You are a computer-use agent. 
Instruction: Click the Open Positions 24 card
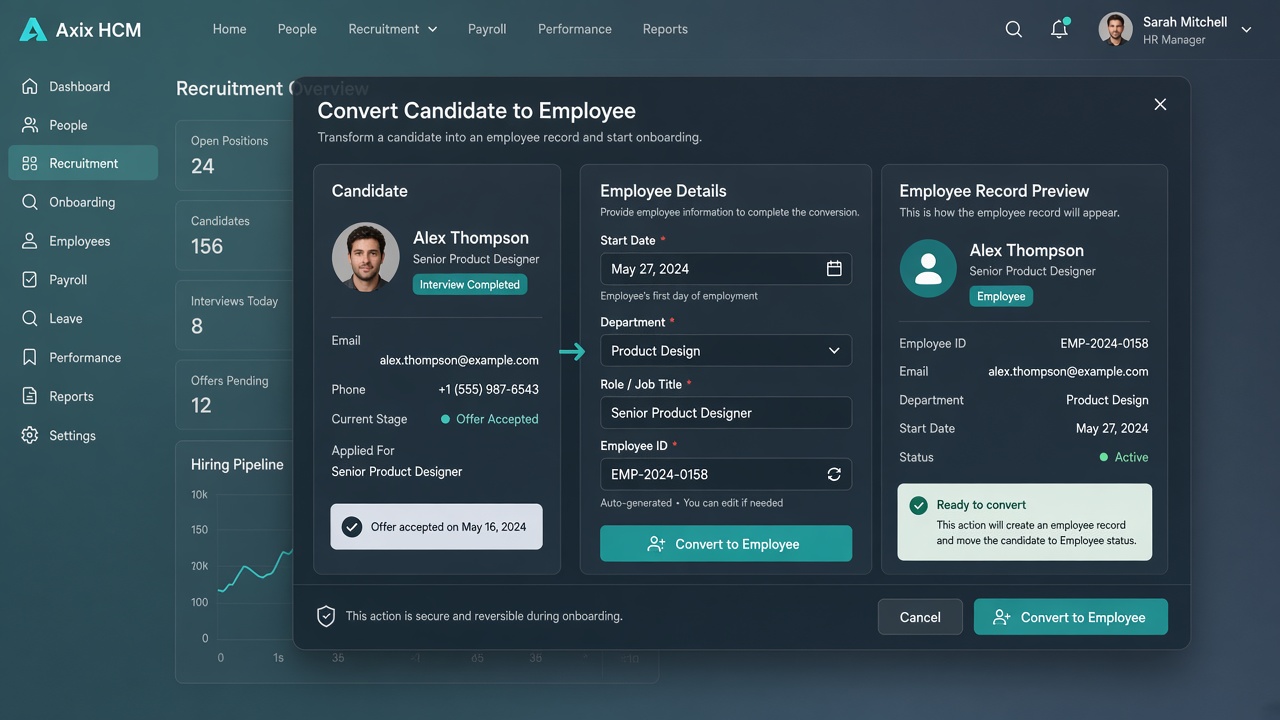pyautogui.click(x=235, y=155)
